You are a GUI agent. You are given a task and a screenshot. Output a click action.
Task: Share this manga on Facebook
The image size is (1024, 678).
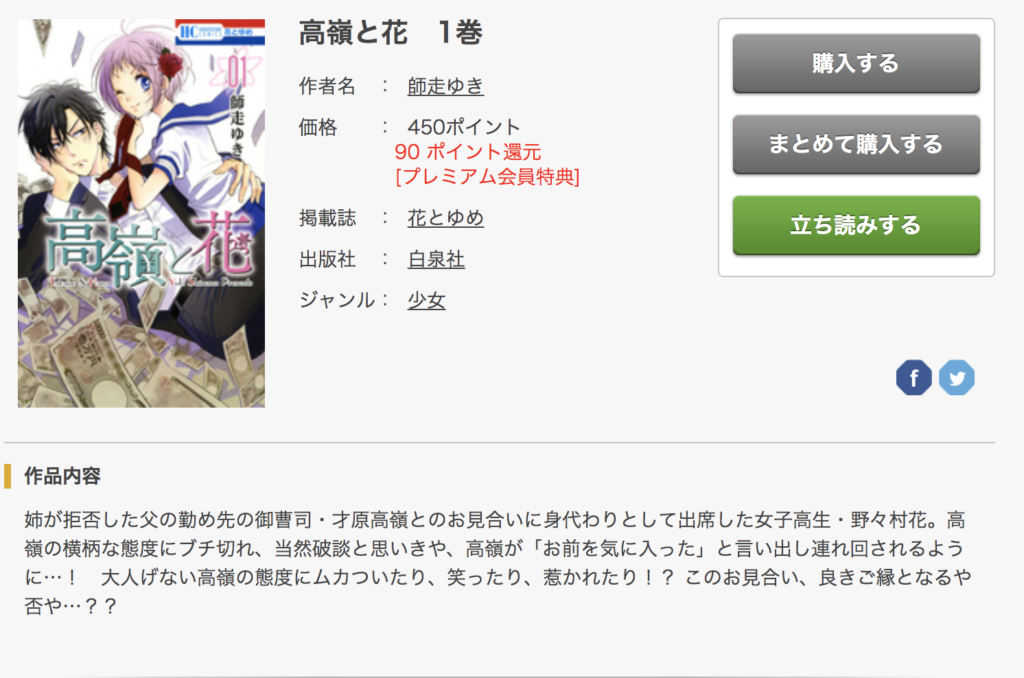click(914, 378)
